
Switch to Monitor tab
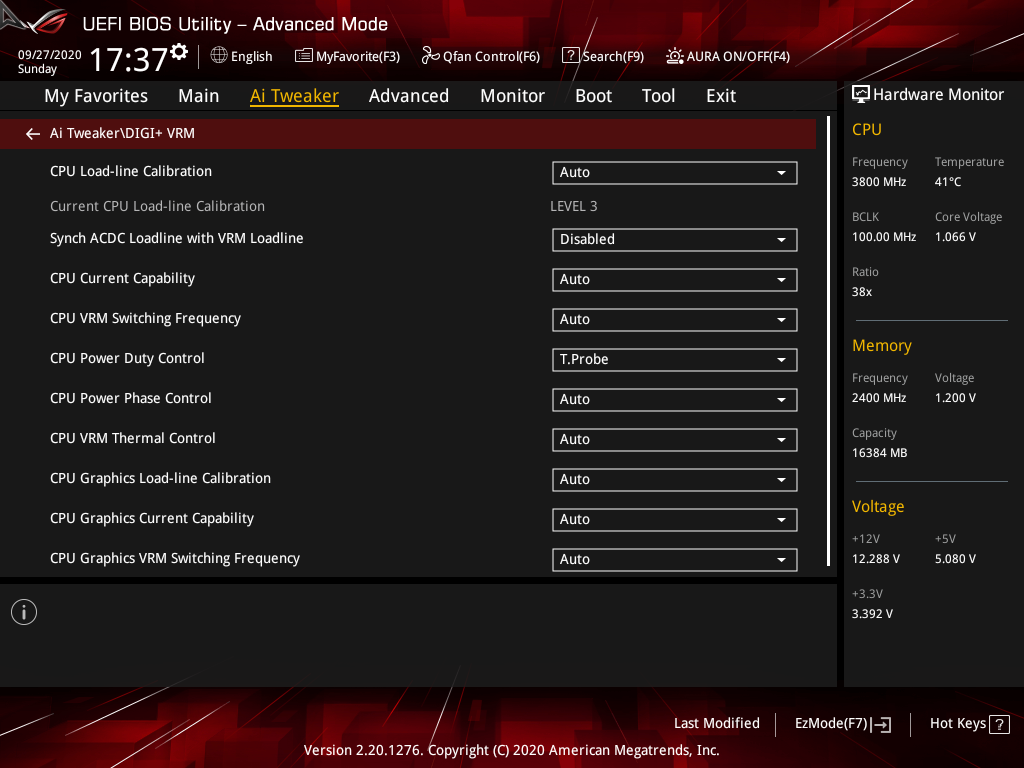[x=512, y=96]
